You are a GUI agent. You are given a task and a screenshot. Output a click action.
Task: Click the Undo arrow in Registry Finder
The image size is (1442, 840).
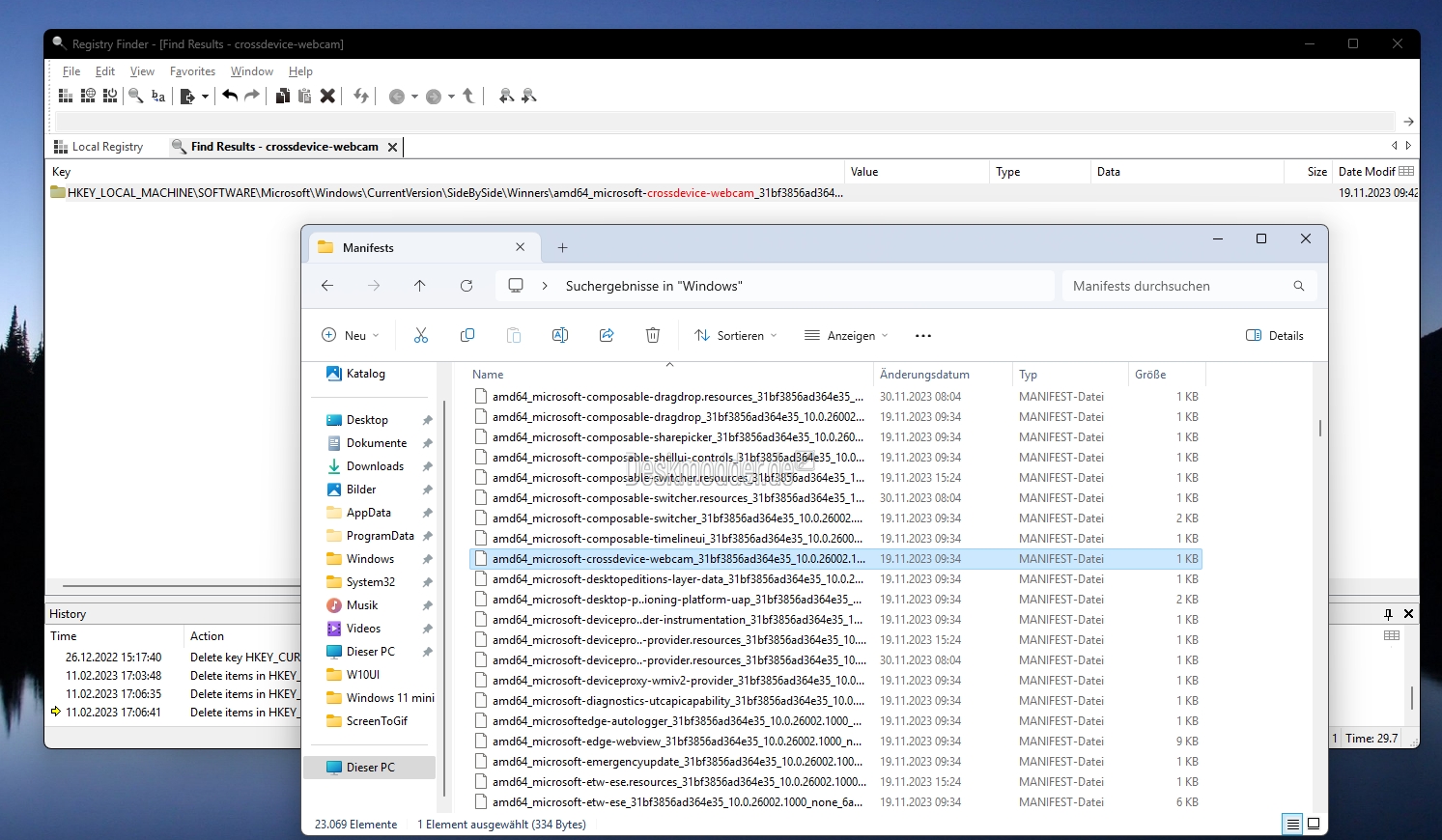230,96
